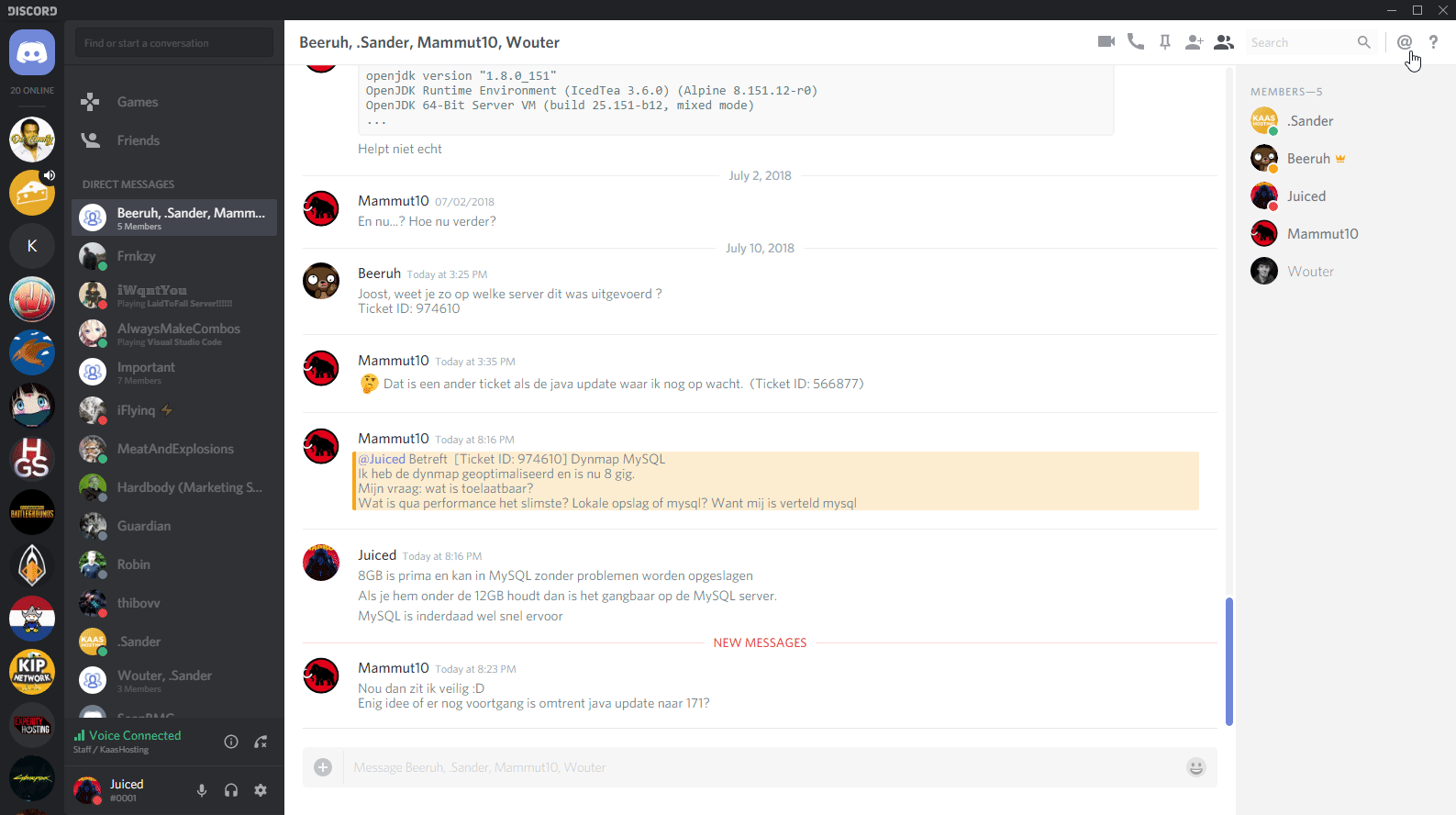The height and width of the screenshot is (815, 1456).
Task: Open the Friends tab
Action: [138, 140]
